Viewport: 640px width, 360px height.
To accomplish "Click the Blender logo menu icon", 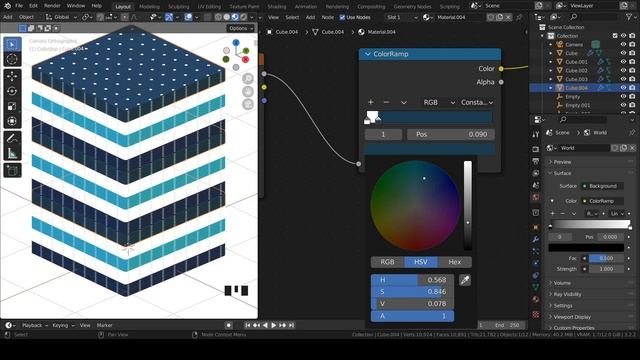I will [x=7, y=6].
